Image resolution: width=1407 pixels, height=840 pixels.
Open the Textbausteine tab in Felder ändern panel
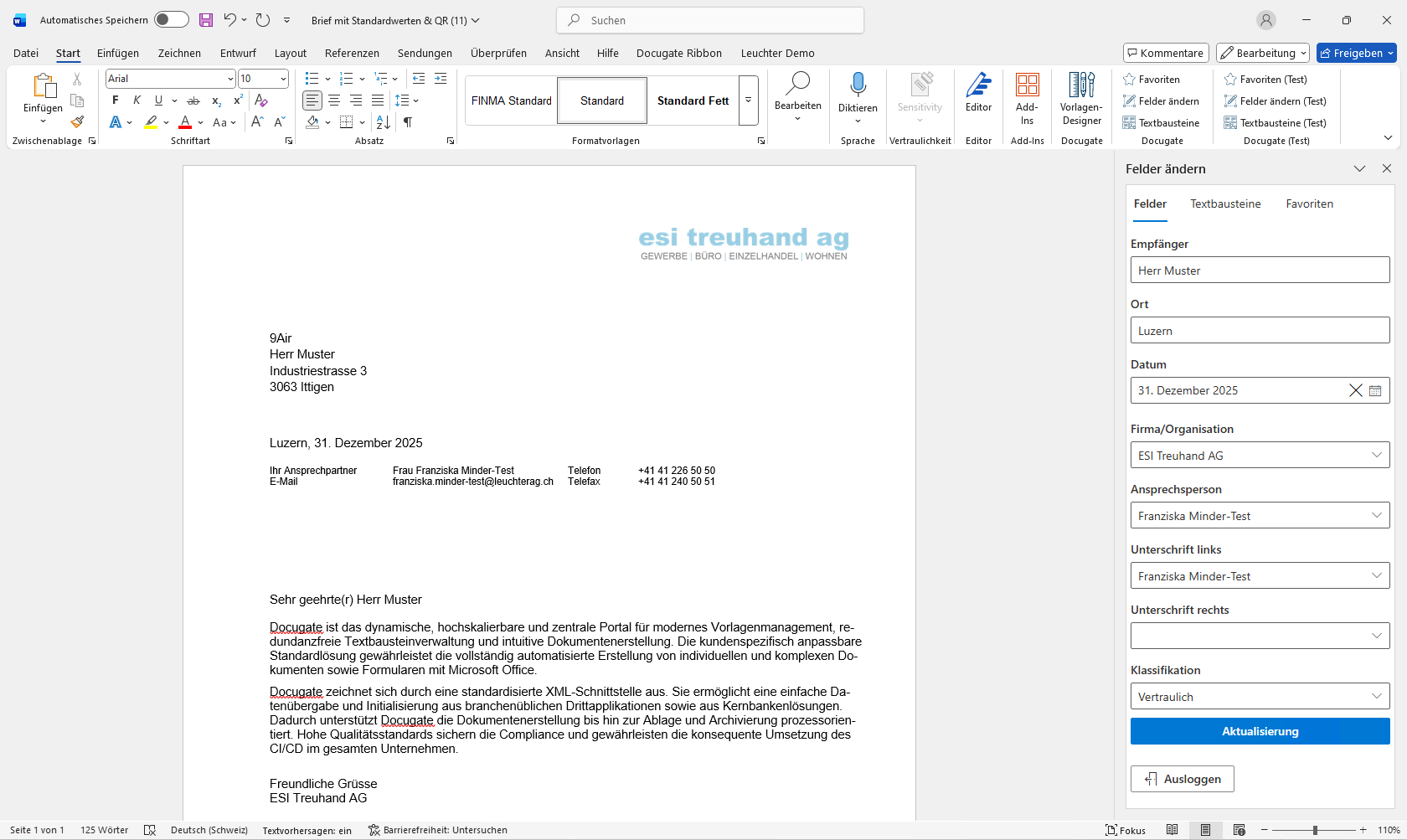click(x=1225, y=204)
